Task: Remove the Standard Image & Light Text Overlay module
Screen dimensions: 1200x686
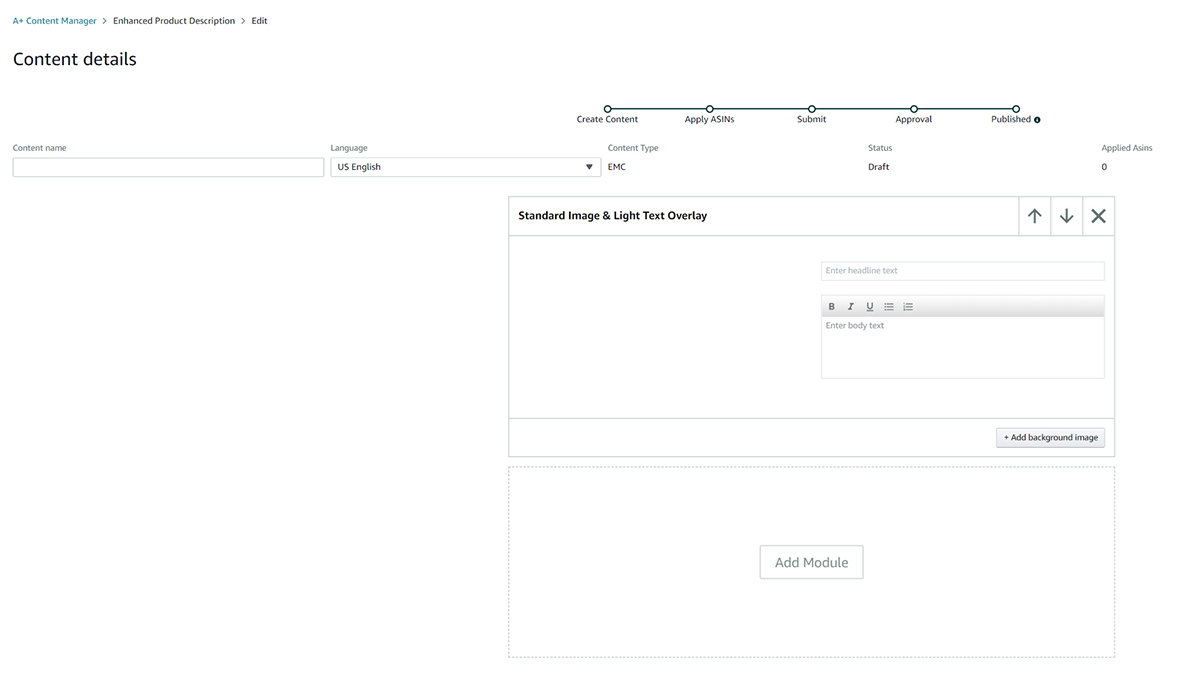Action: (1098, 216)
